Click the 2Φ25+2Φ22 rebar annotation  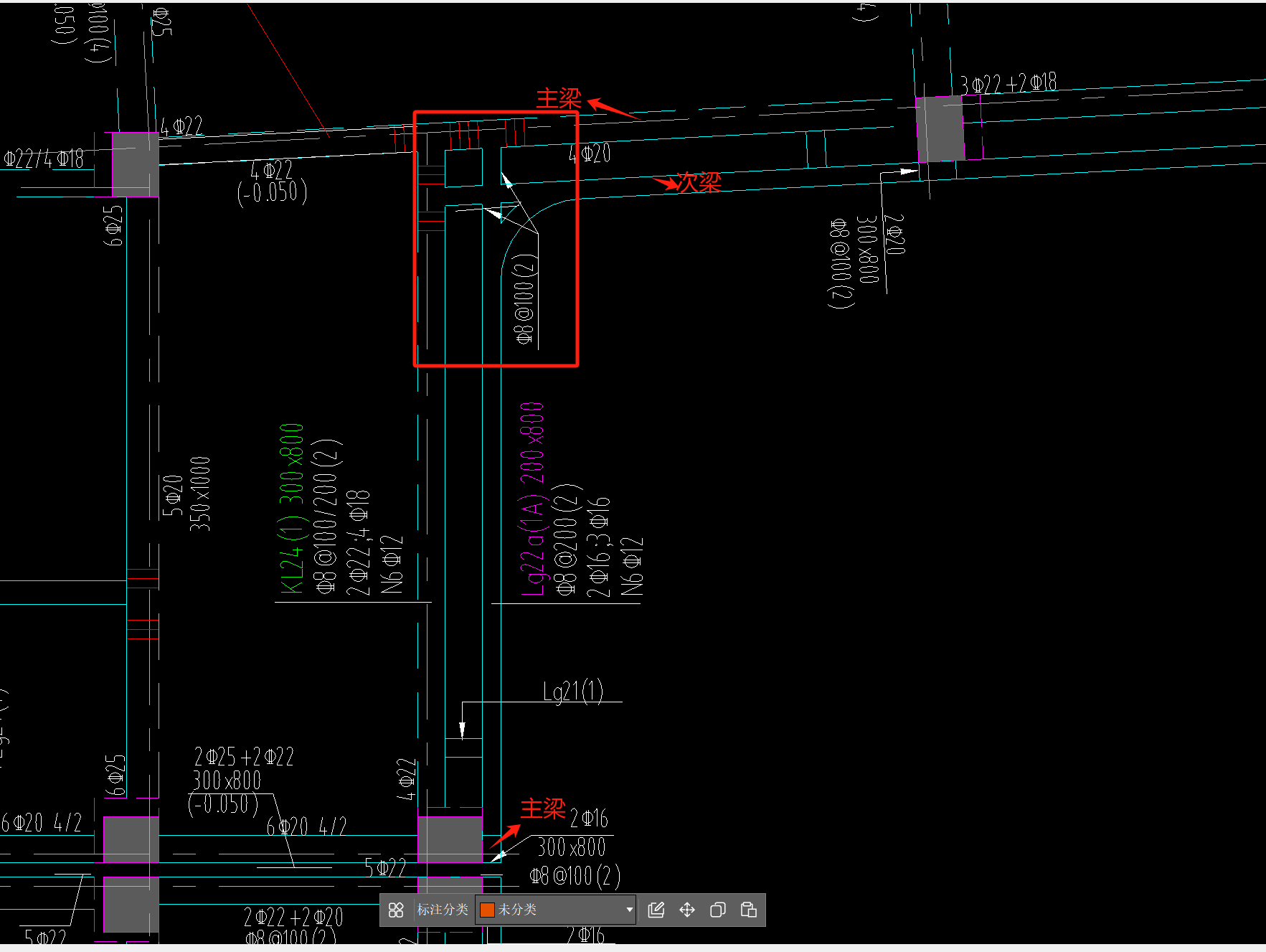244,757
